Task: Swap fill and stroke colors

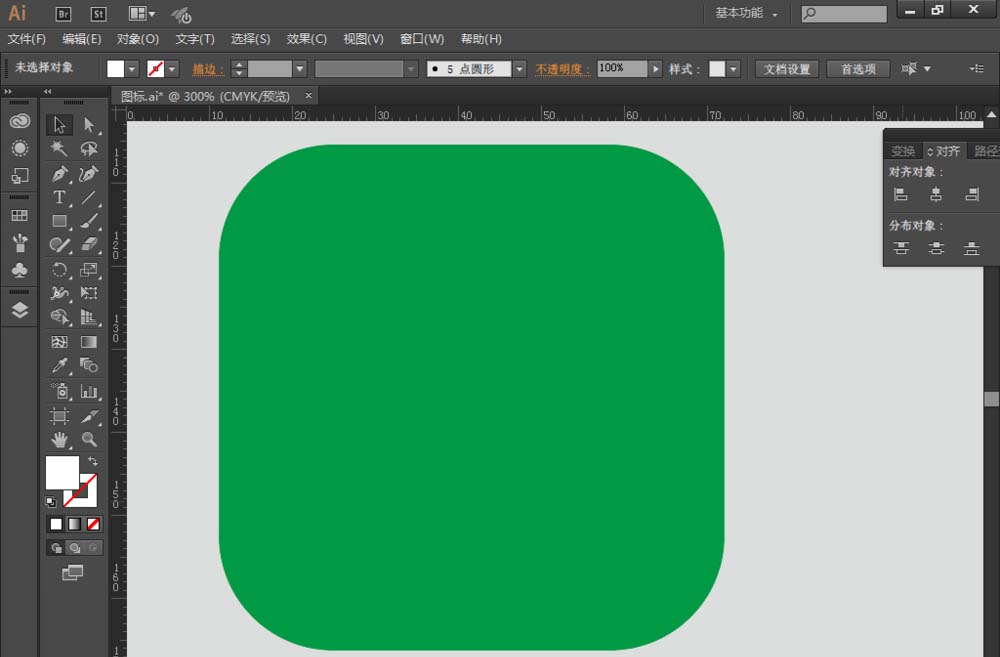Action: pos(93,461)
